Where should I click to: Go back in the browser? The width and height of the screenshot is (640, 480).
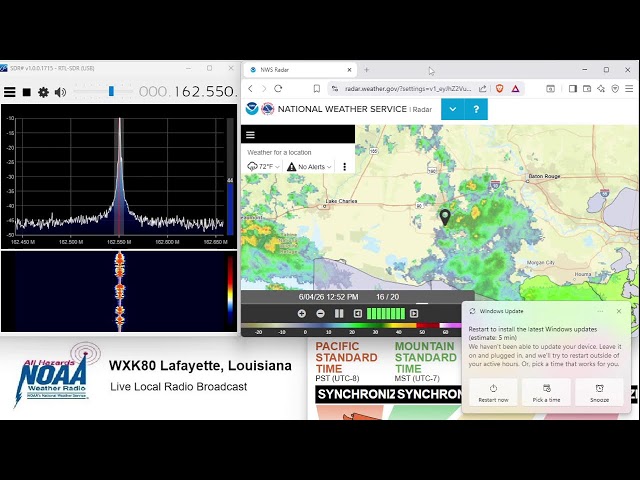(x=251, y=89)
